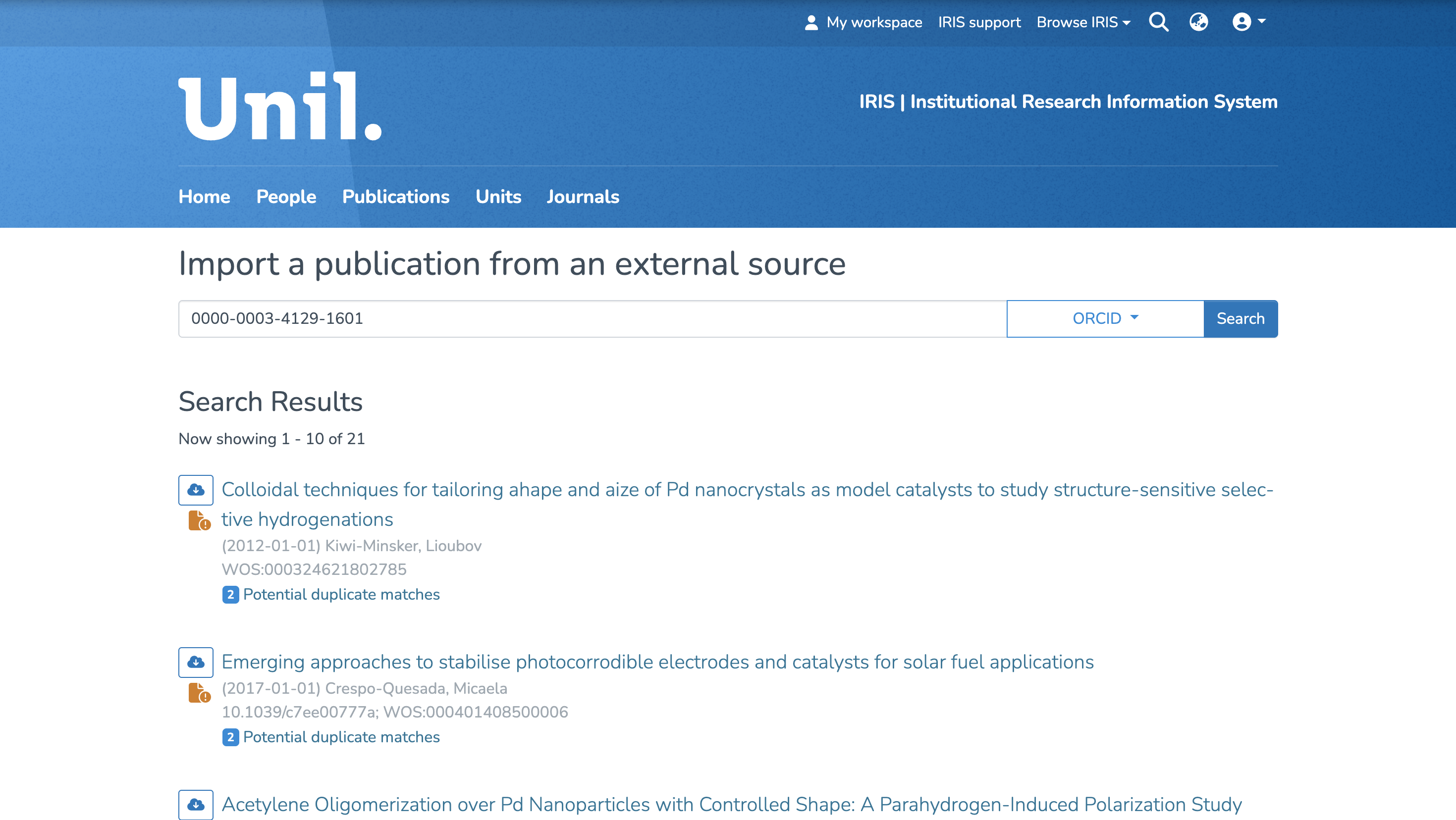Click the magnifying glass search icon in header
The height and width of the screenshot is (820, 1456).
click(x=1158, y=22)
